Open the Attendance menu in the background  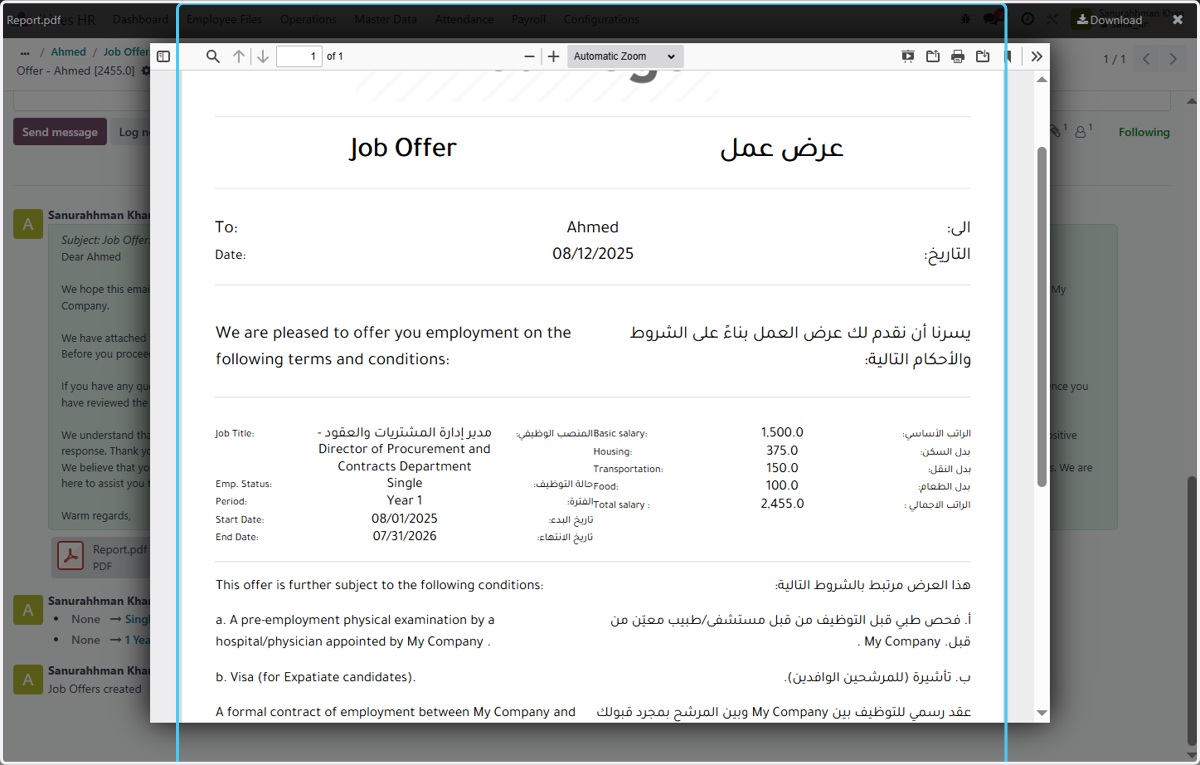(464, 19)
